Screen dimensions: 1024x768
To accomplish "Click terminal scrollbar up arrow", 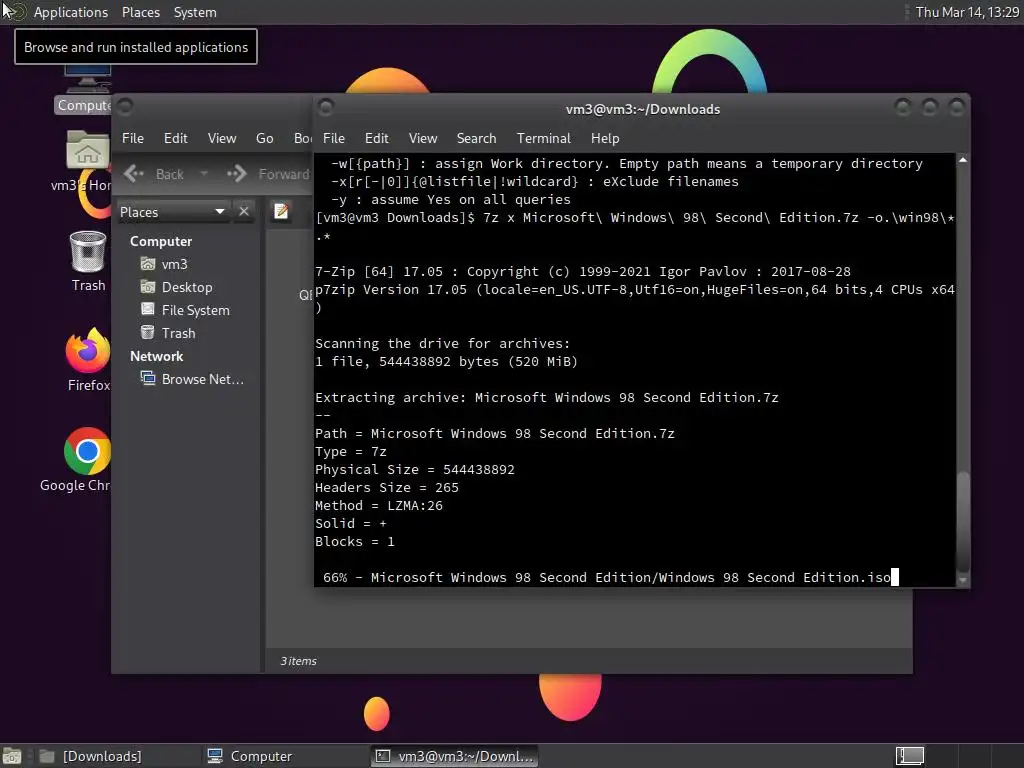I will tap(963, 160).
